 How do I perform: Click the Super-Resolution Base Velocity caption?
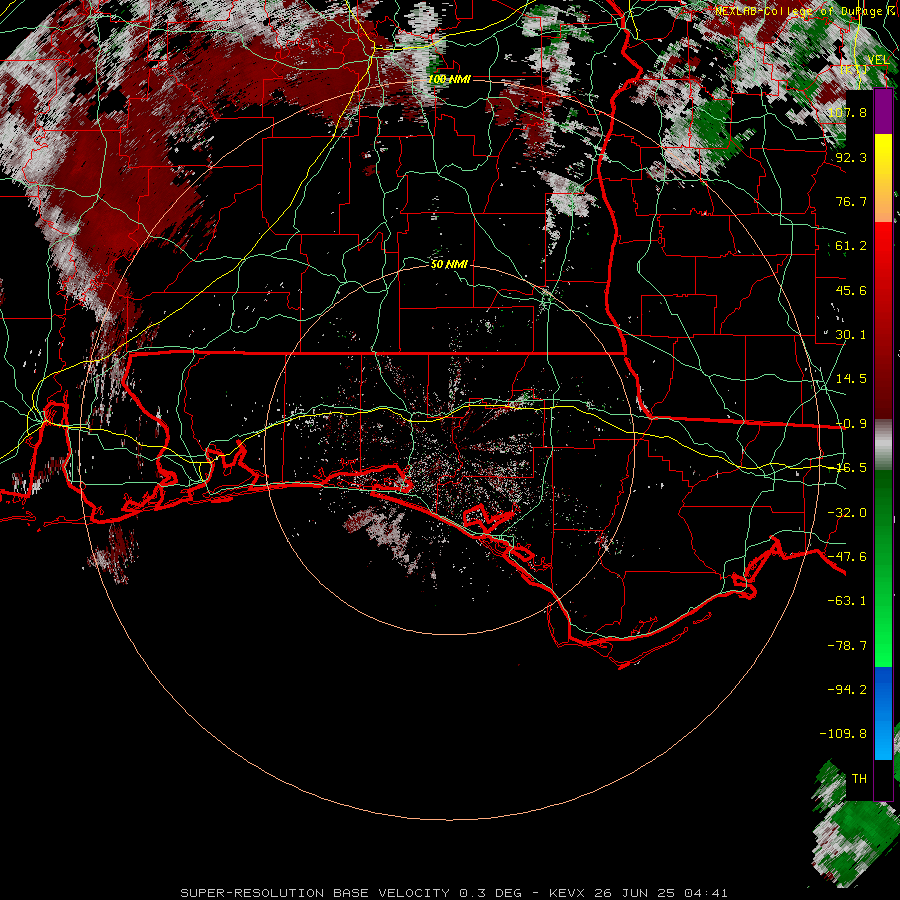point(454,893)
